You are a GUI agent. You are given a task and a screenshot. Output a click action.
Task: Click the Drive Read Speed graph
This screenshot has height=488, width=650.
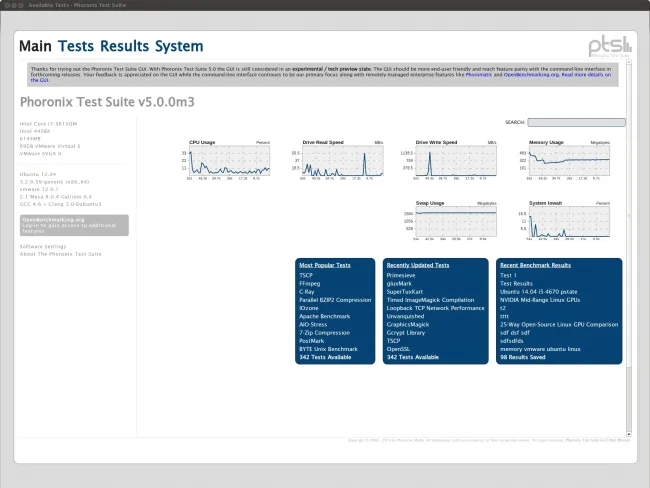[342, 160]
